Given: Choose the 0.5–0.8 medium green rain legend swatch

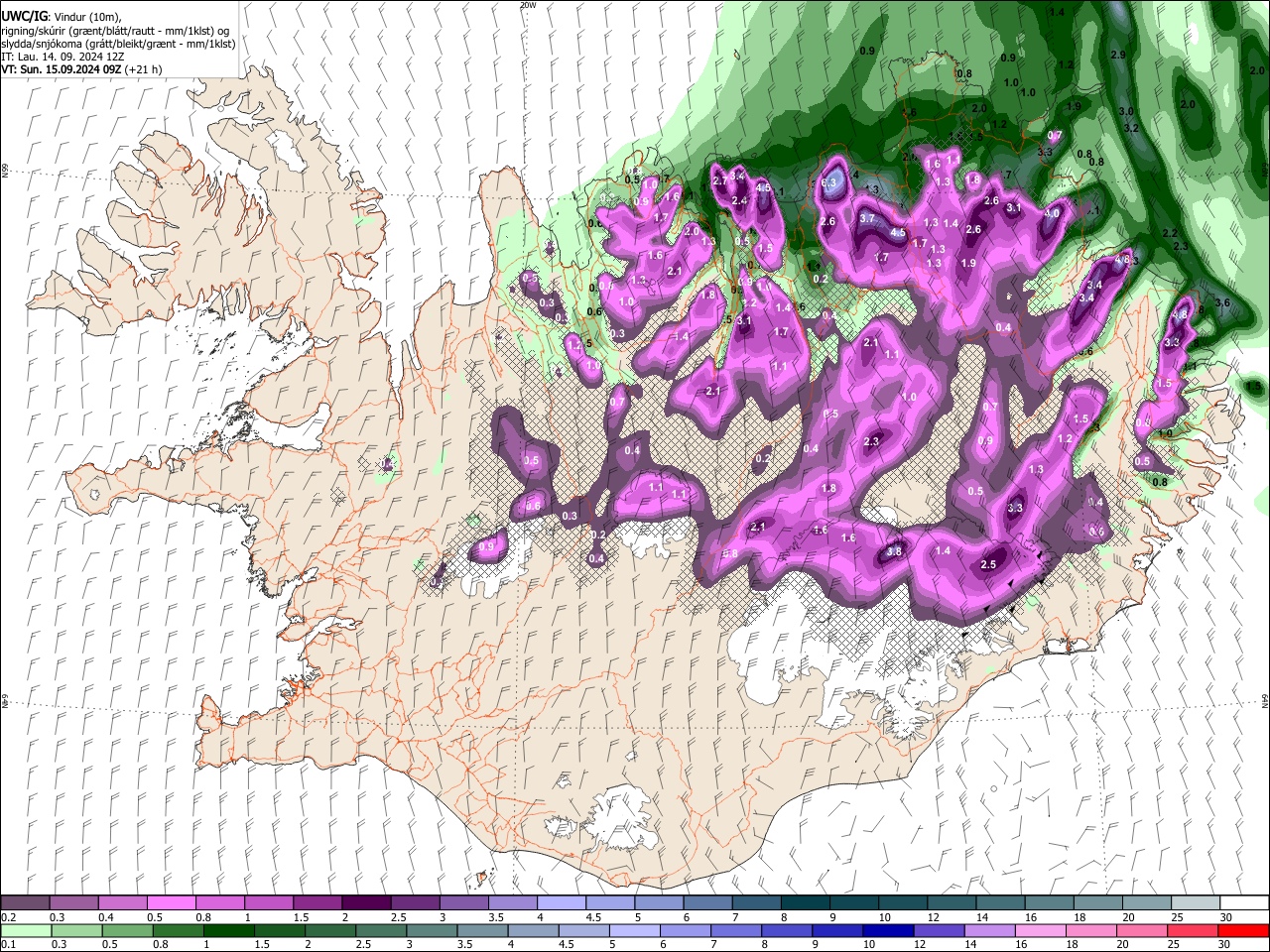Looking at the screenshot, I should coord(127,930).
